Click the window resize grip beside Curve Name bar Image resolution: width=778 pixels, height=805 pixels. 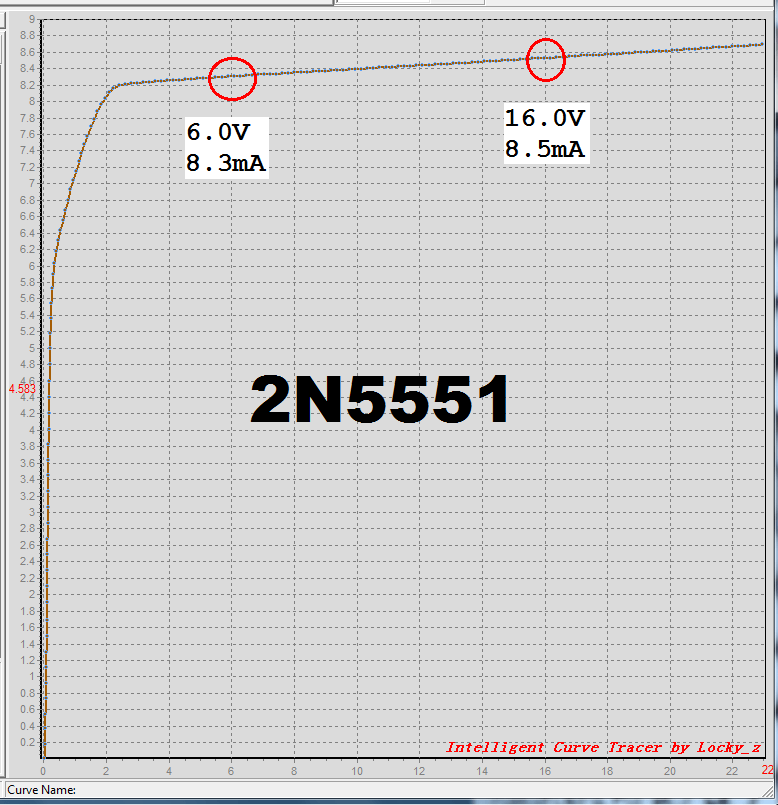click(768, 791)
